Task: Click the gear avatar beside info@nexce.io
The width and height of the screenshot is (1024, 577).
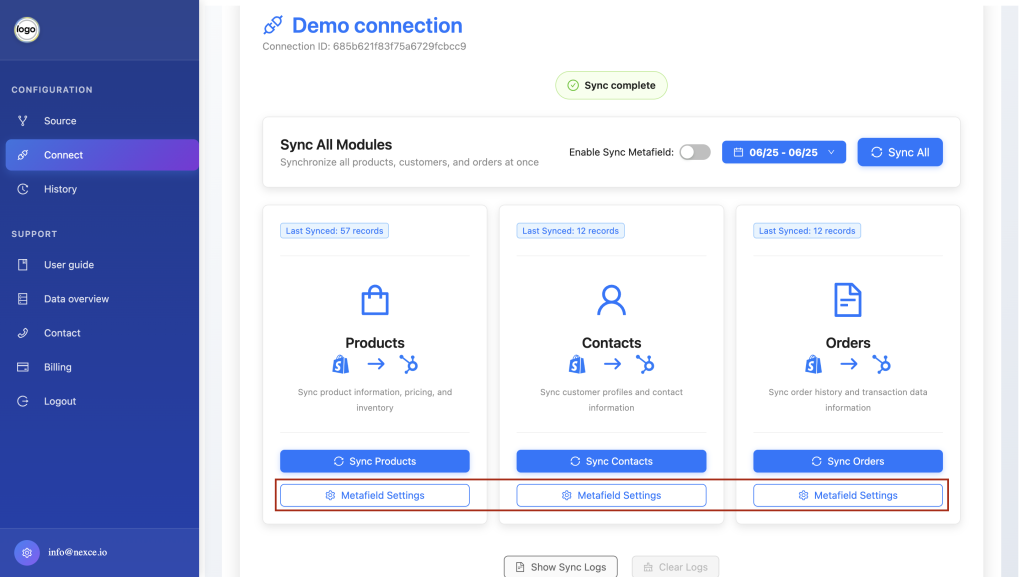Action: 27,552
